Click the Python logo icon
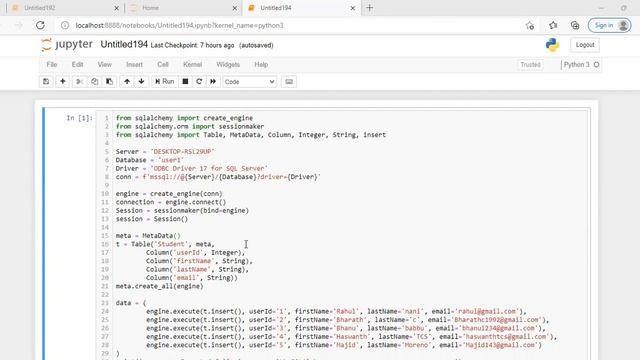The height and width of the screenshot is (360, 640). [x=552, y=45]
